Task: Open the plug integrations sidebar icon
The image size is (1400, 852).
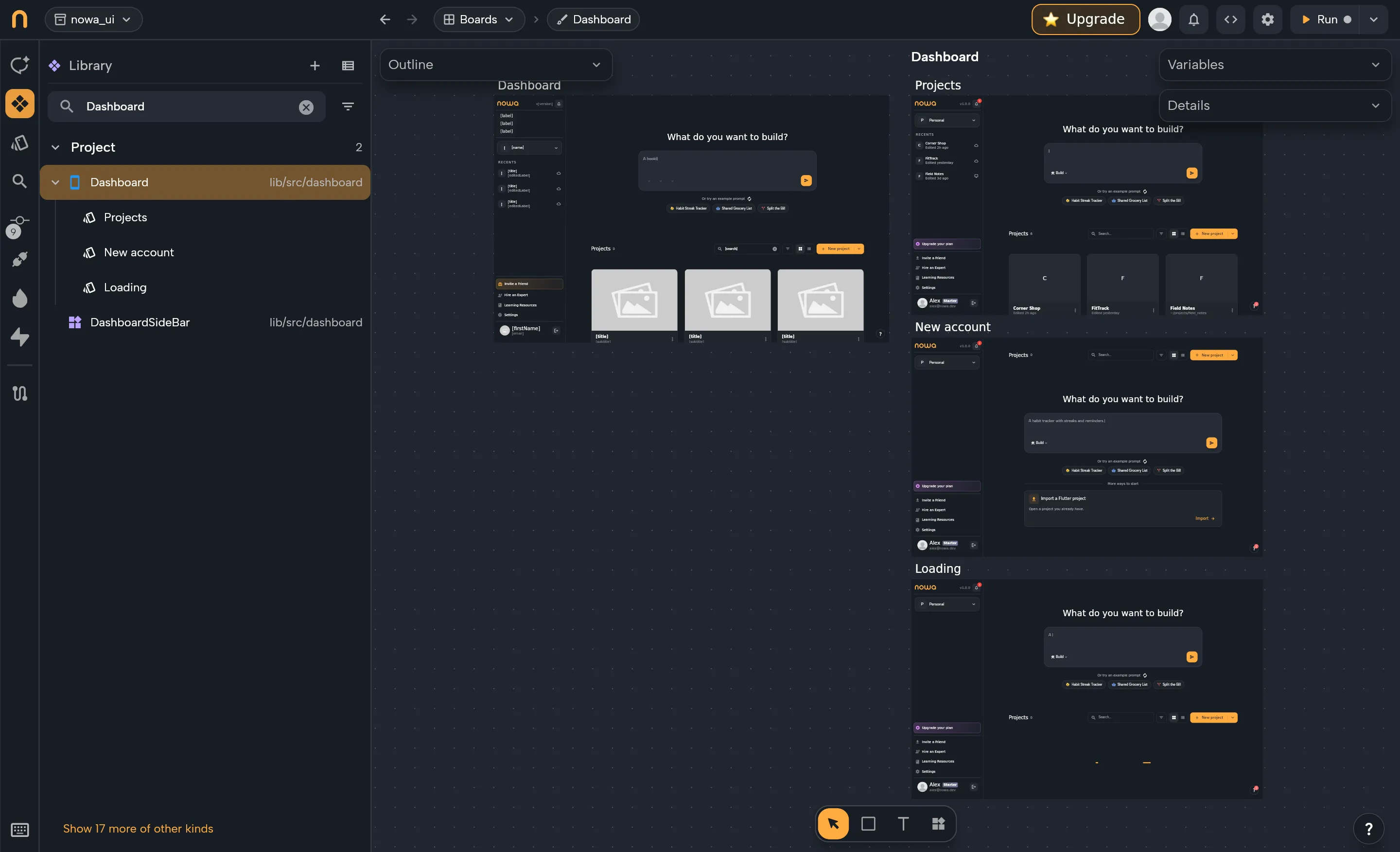Action: (x=19, y=259)
